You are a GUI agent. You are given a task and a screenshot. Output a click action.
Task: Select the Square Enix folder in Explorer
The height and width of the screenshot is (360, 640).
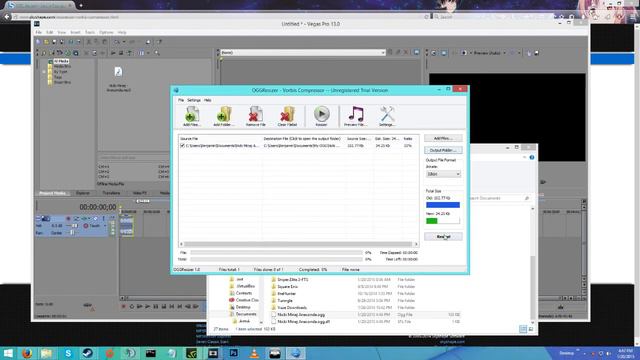click(287, 287)
